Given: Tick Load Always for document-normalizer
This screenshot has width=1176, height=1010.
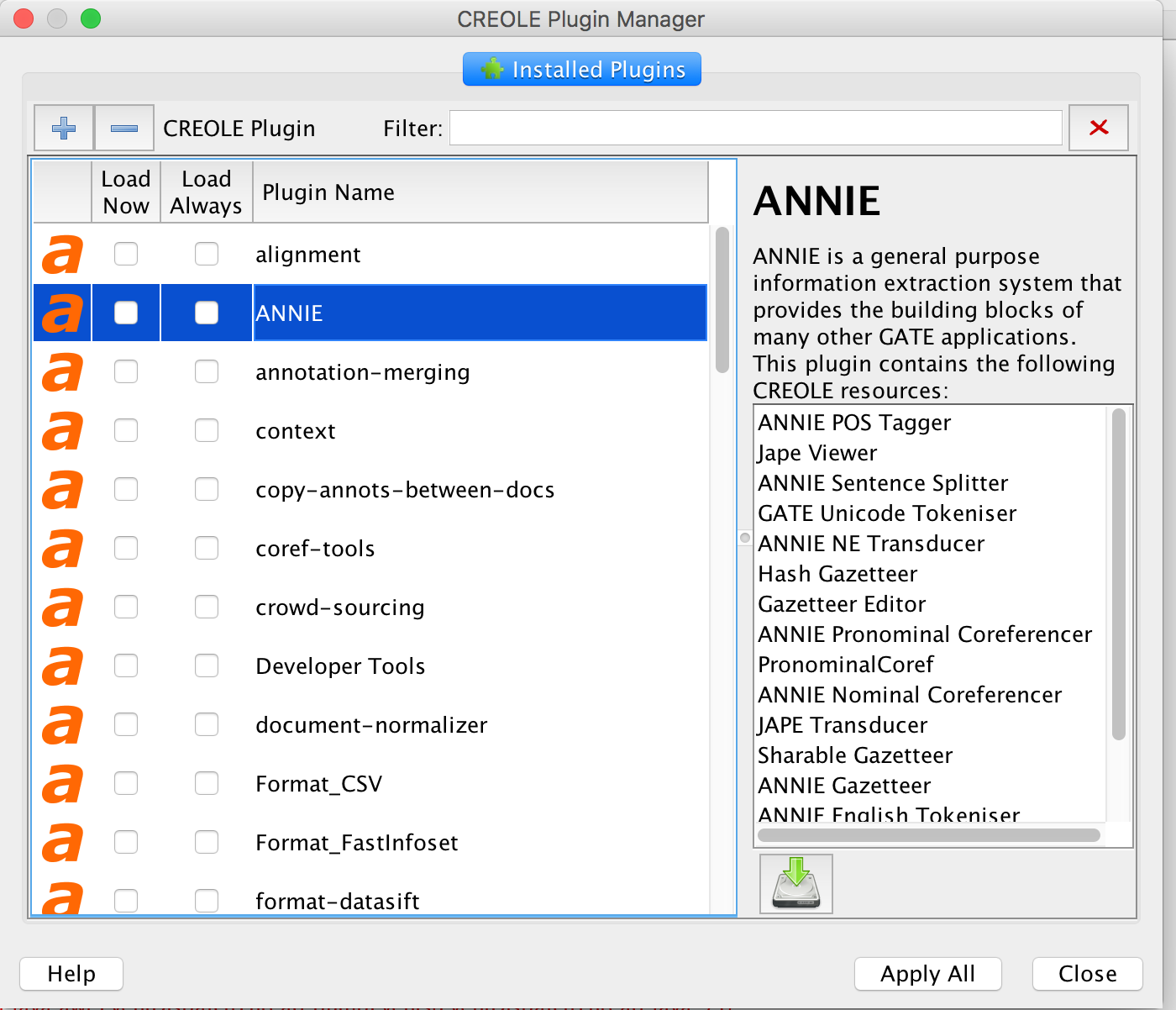Looking at the screenshot, I should 207,724.
